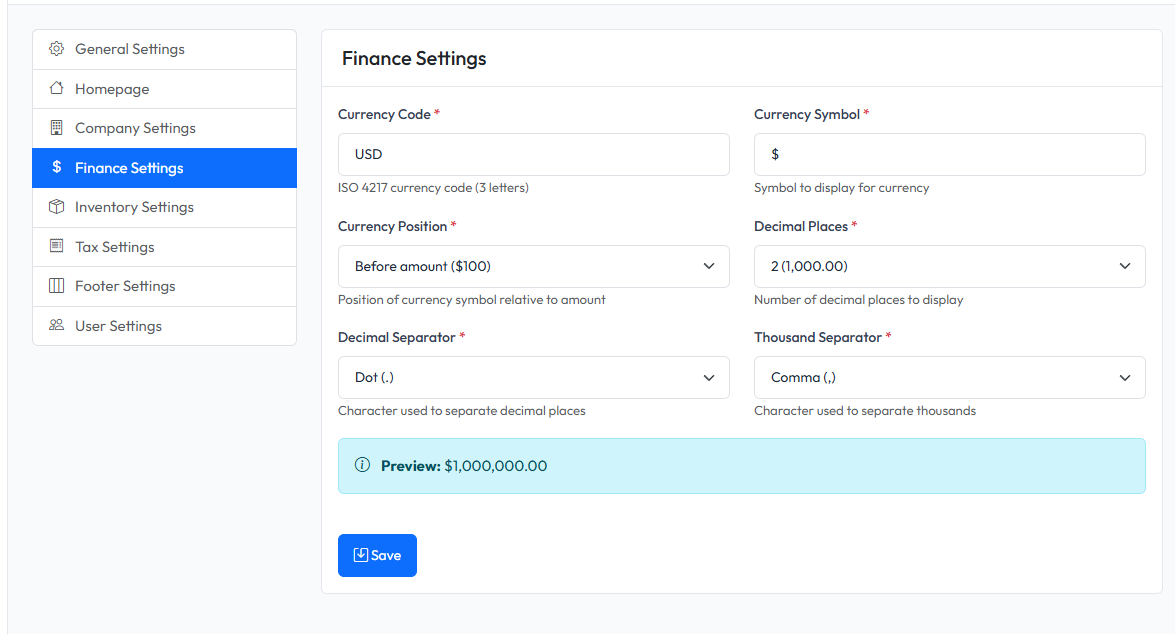Click the info icon in the preview banner

(361, 465)
